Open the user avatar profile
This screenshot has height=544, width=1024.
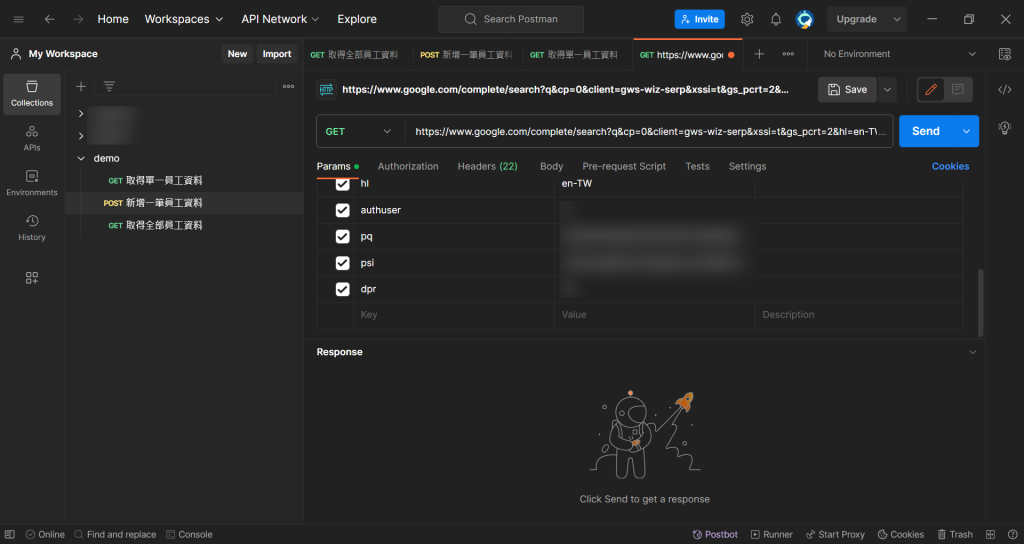(805, 20)
